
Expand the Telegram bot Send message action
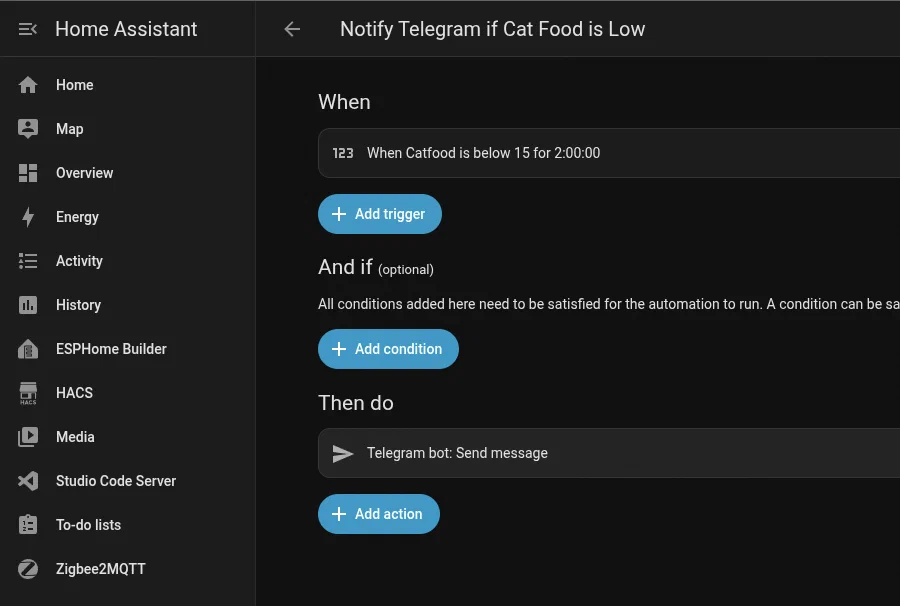click(x=609, y=453)
